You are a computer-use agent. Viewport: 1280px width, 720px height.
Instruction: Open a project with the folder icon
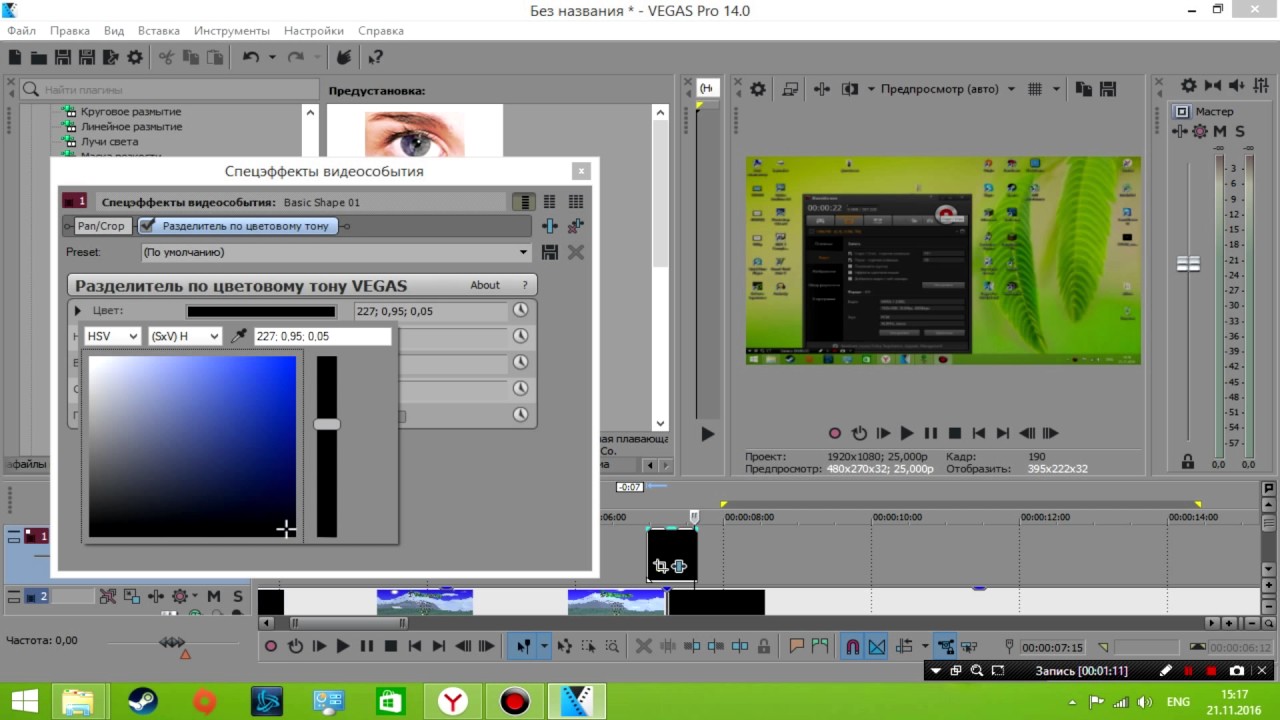click(x=38, y=58)
